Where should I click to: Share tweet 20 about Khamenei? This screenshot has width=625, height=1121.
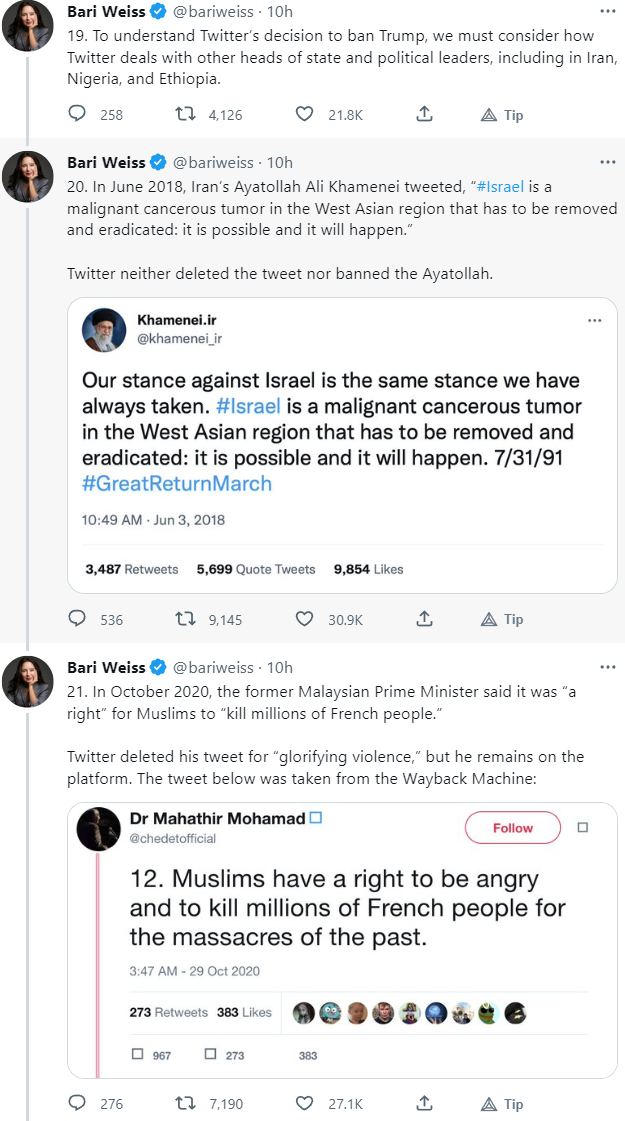point(424,619)
